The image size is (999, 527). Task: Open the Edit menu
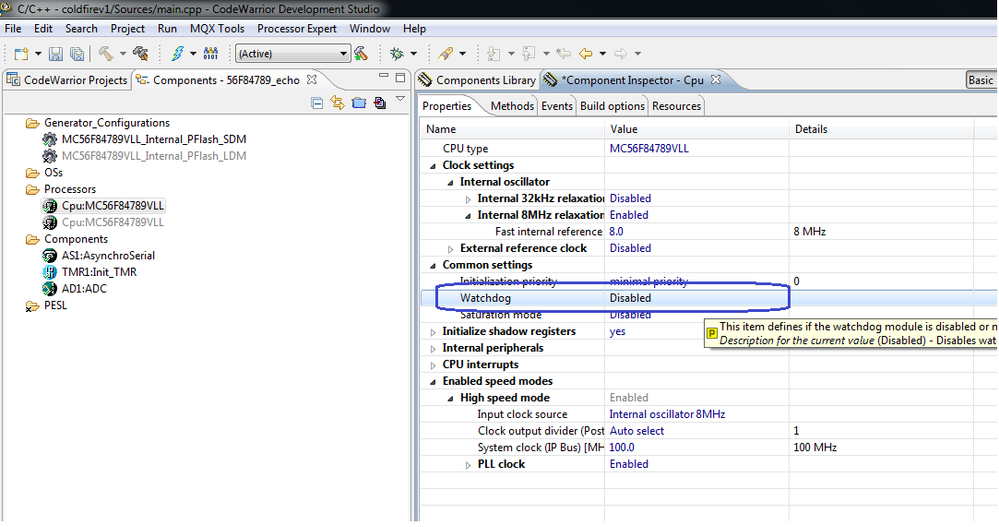point(43,29)
